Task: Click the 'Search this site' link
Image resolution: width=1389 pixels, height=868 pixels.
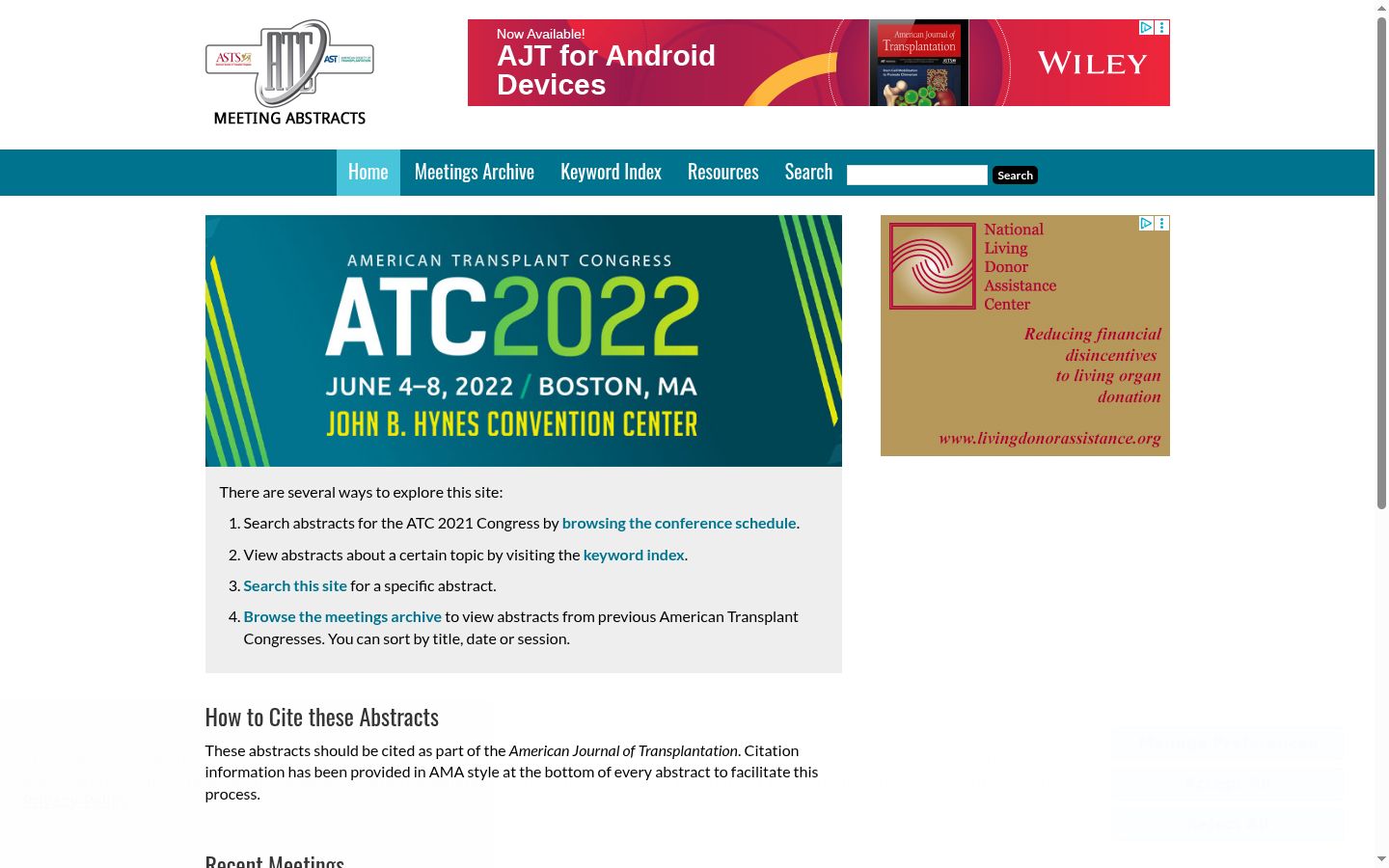Action: pyautogui.click(x=295, y=585)
